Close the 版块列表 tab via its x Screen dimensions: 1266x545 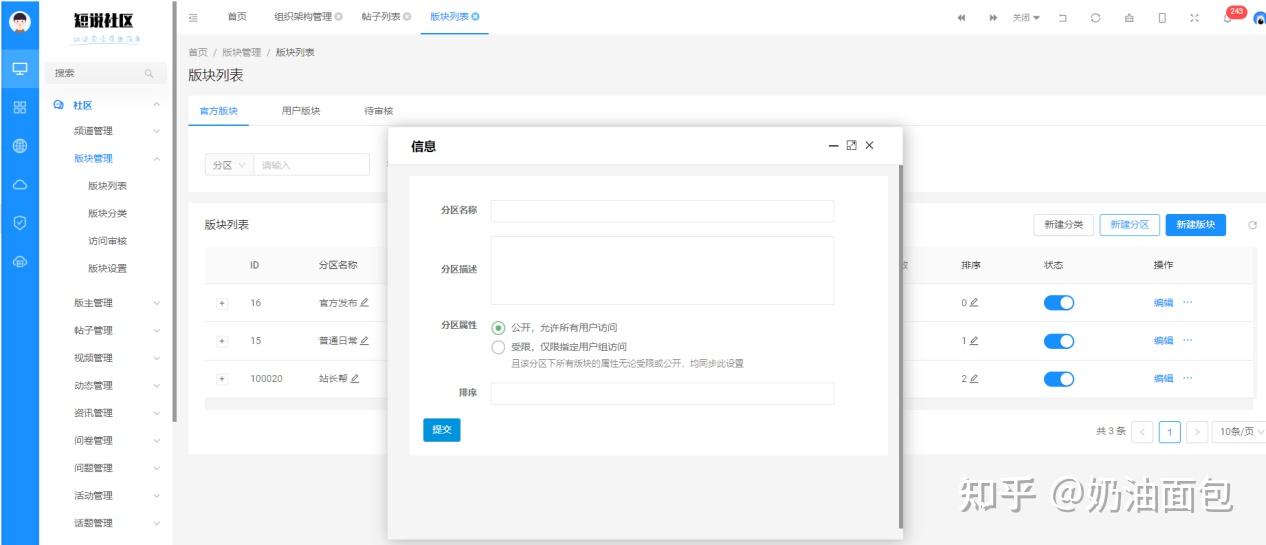pos(475,17)
